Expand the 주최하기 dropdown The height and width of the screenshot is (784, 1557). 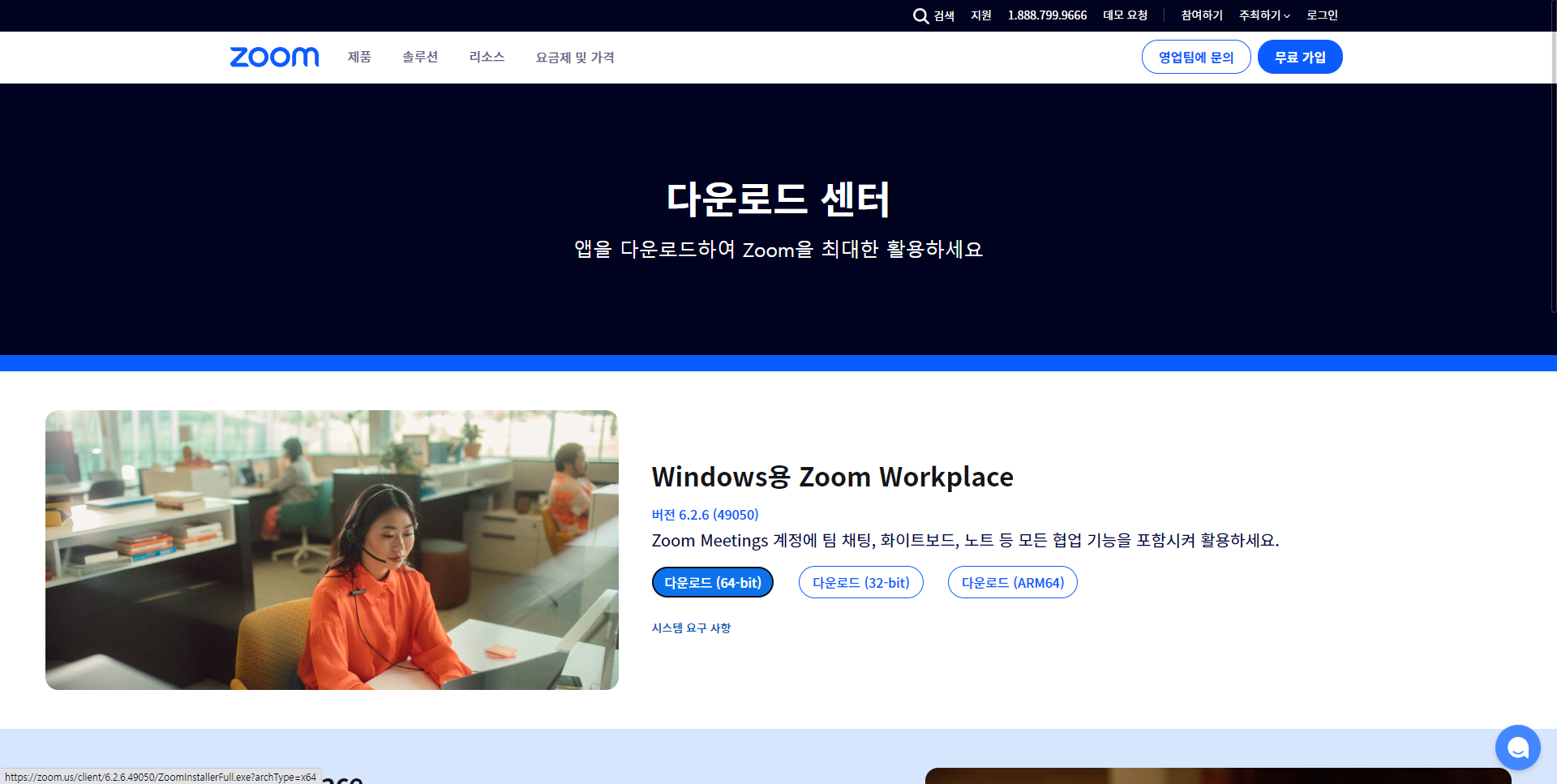1264,15
